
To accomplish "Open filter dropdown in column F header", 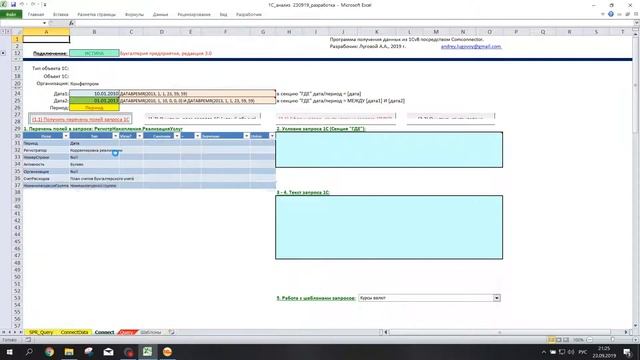I will [247, 136].
